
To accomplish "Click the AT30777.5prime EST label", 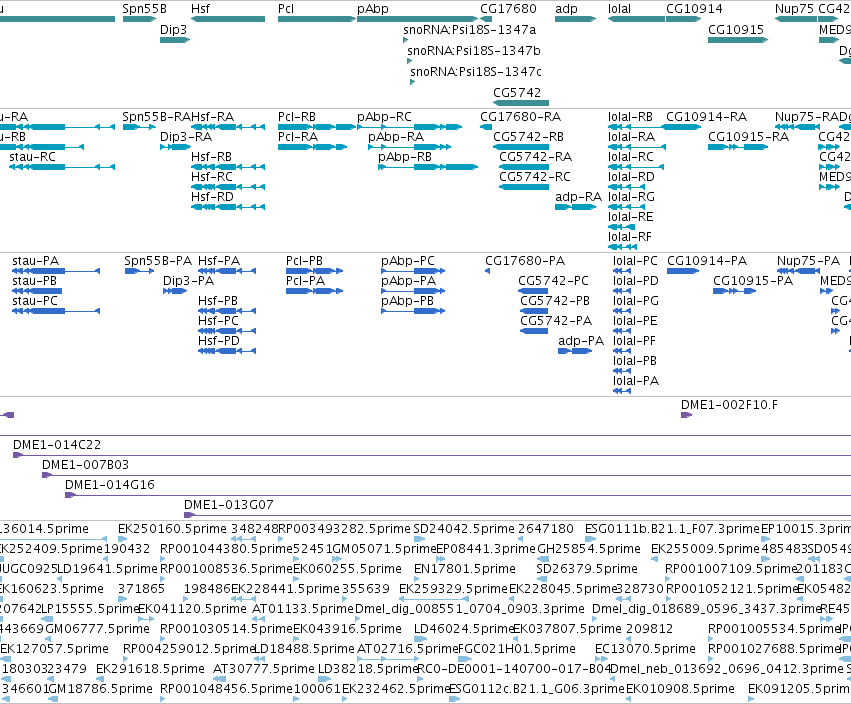I will click(x=263, y=669).
